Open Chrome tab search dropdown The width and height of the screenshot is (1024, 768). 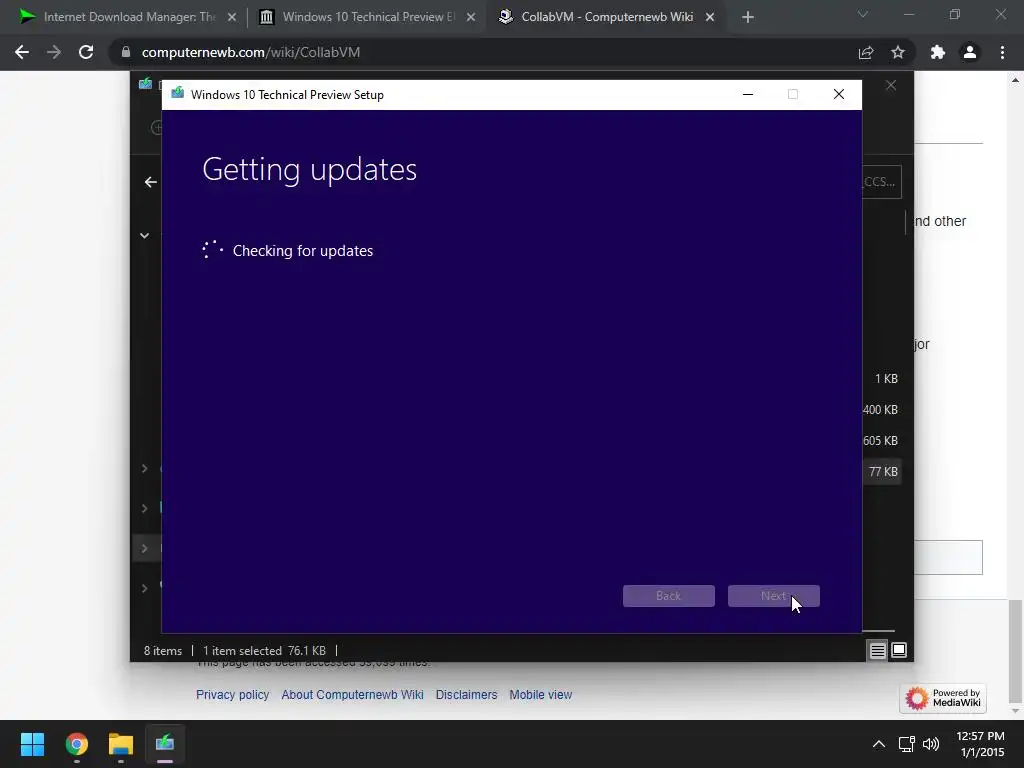[x=863, y=14]
